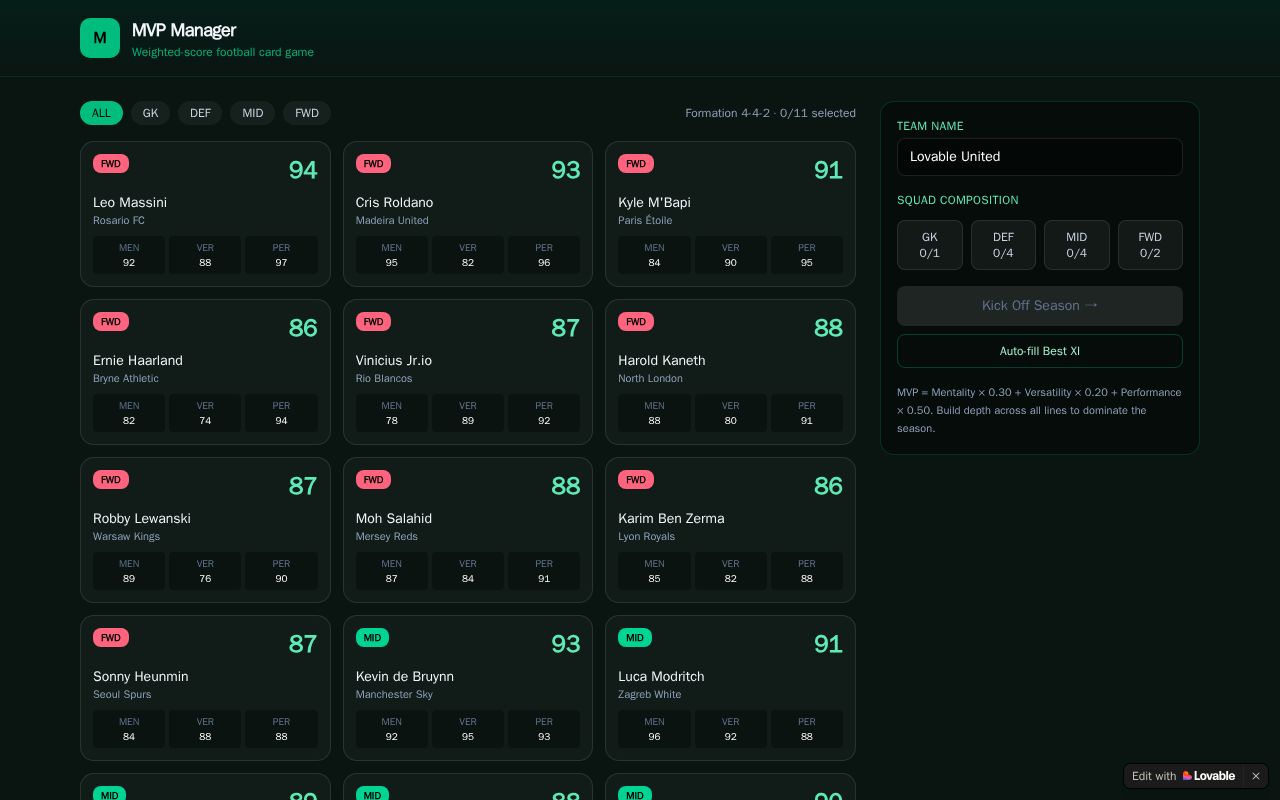Screen dimensions: 1280x800
Task: Select the Cris Roldano player card
Action: (468, 214)
